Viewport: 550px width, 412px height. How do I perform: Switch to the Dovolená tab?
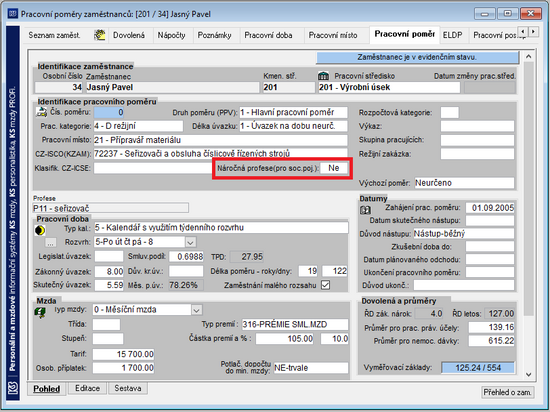tap(129, 35)
